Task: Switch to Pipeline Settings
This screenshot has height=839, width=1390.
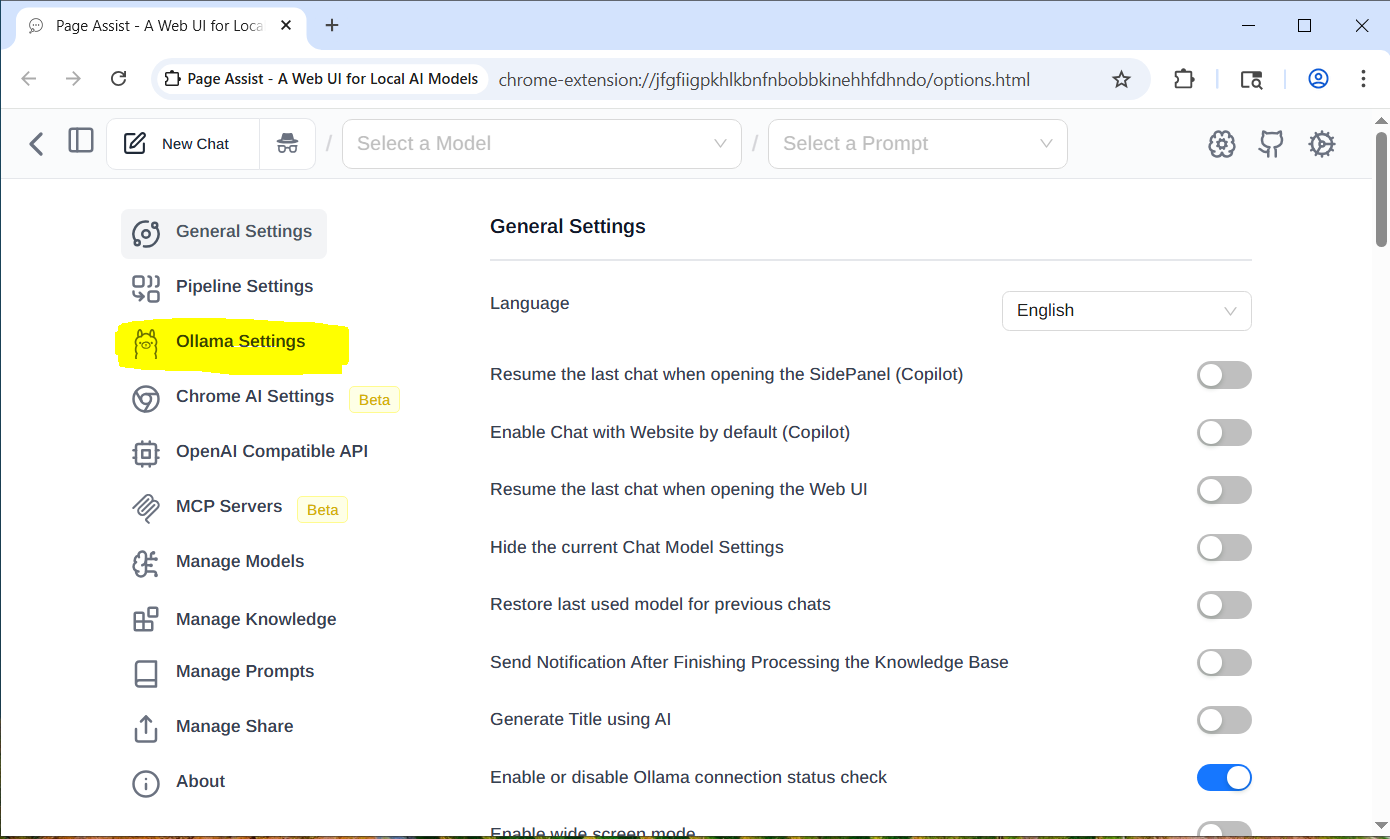Action: (x=244, y=286)
